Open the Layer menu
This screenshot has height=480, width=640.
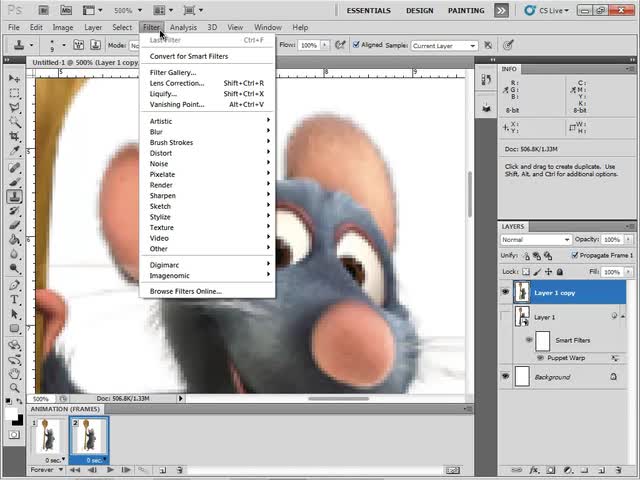(93, 27)
